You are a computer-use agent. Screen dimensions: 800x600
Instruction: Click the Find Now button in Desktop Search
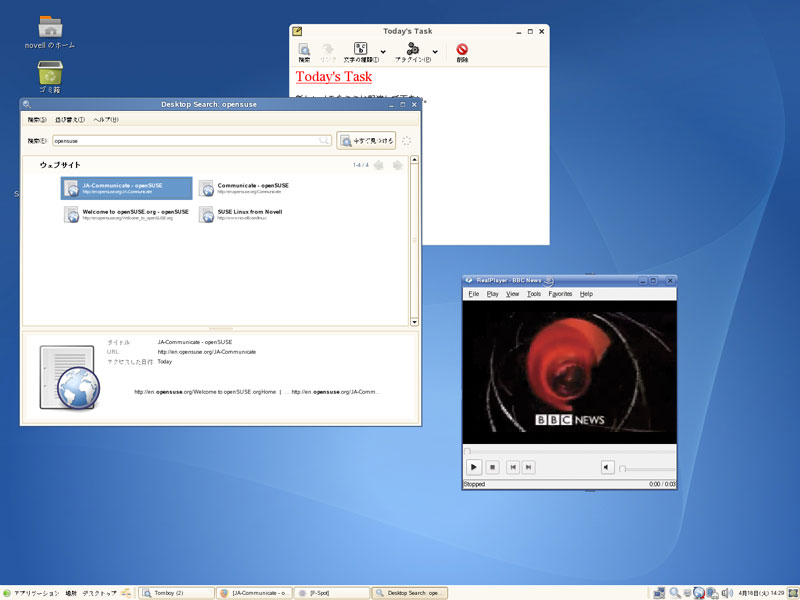(x=366, y=141)
